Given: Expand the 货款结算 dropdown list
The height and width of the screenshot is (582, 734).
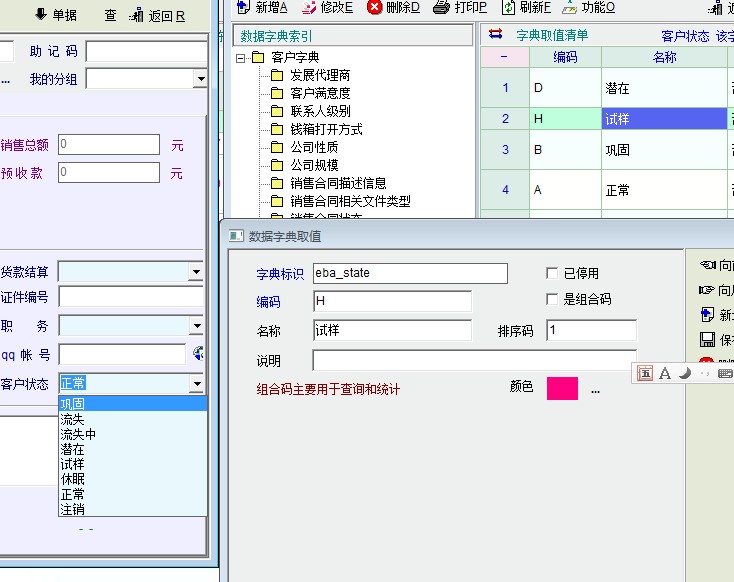Looking at the screenshot, I should point(196,272).
